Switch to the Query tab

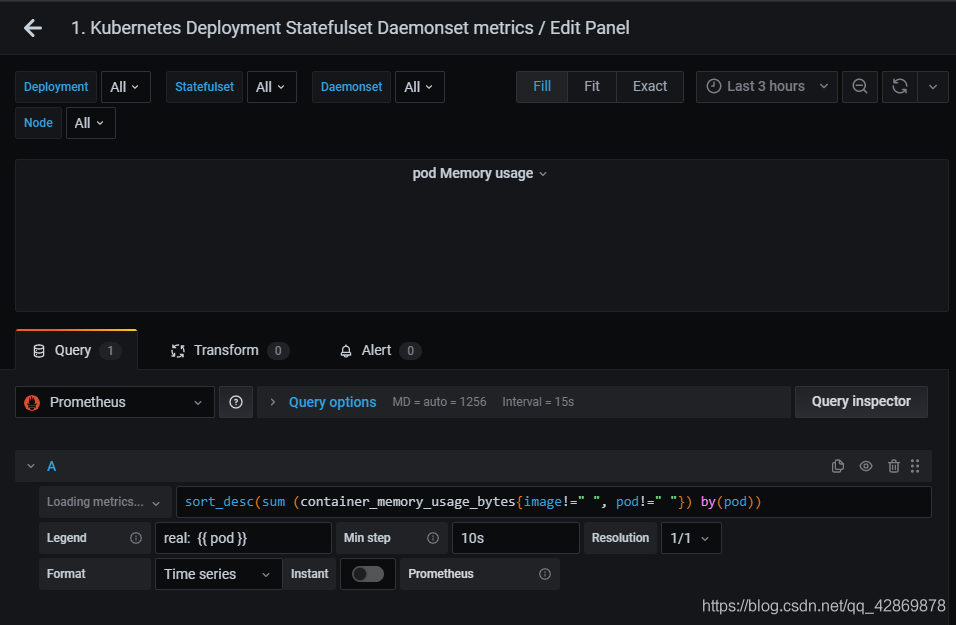(76, 351)
